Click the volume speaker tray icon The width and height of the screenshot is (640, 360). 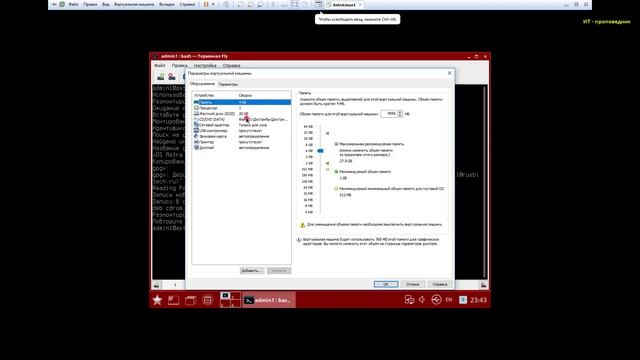point(422,300)
